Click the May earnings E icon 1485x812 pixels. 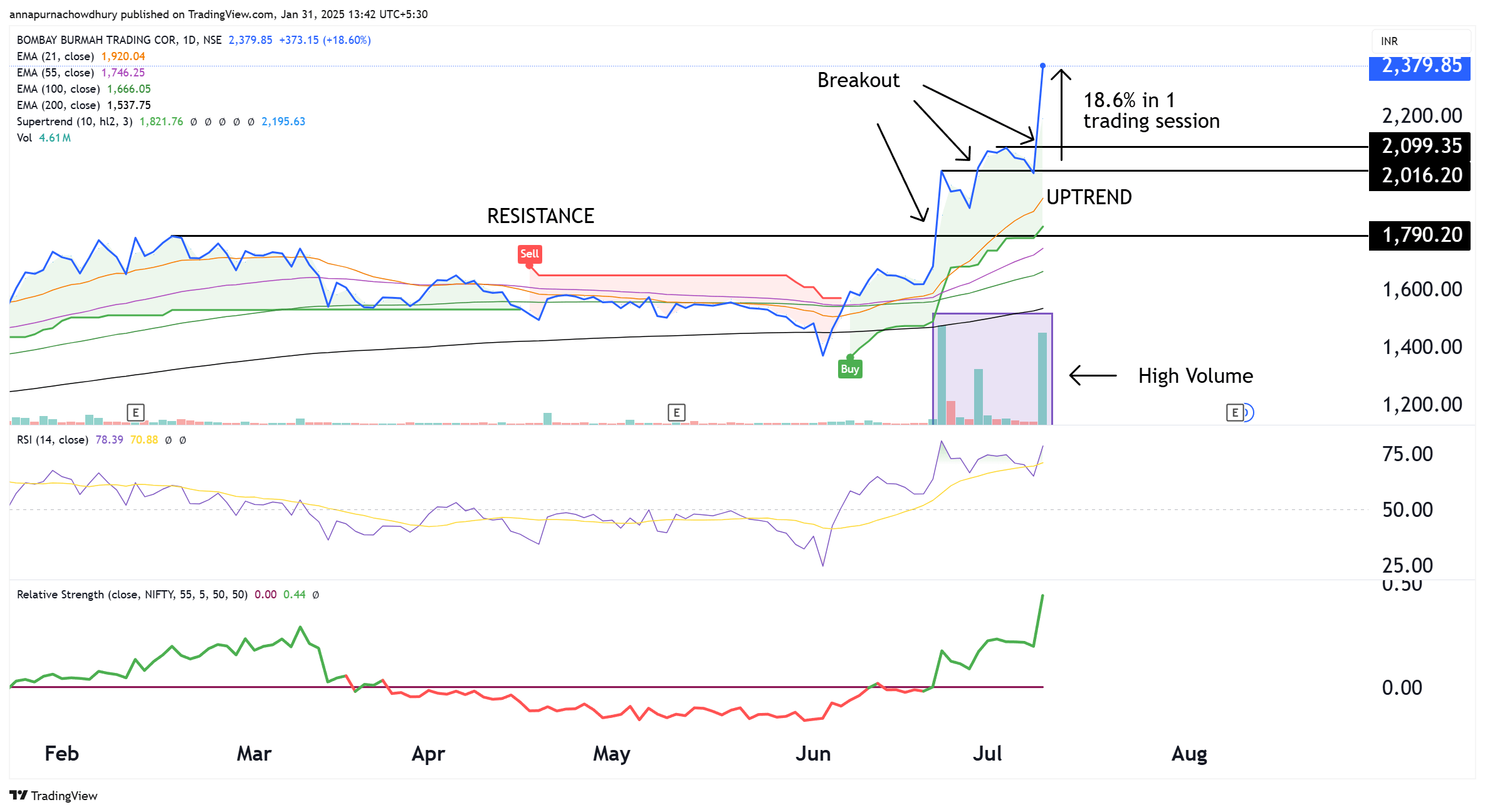pos(676,412)
